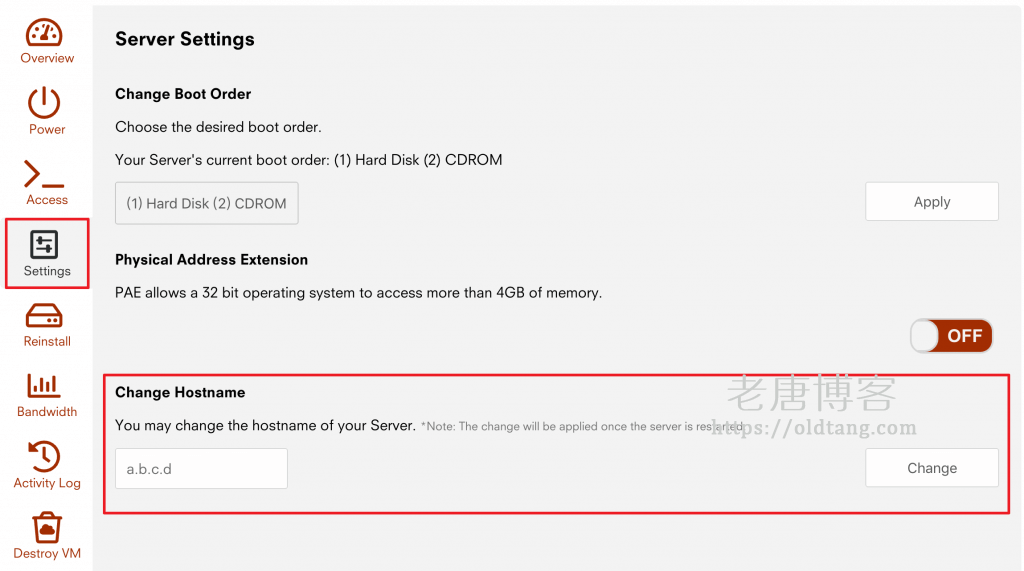Click the Reinstall disk drive icon

click(45, 316)
